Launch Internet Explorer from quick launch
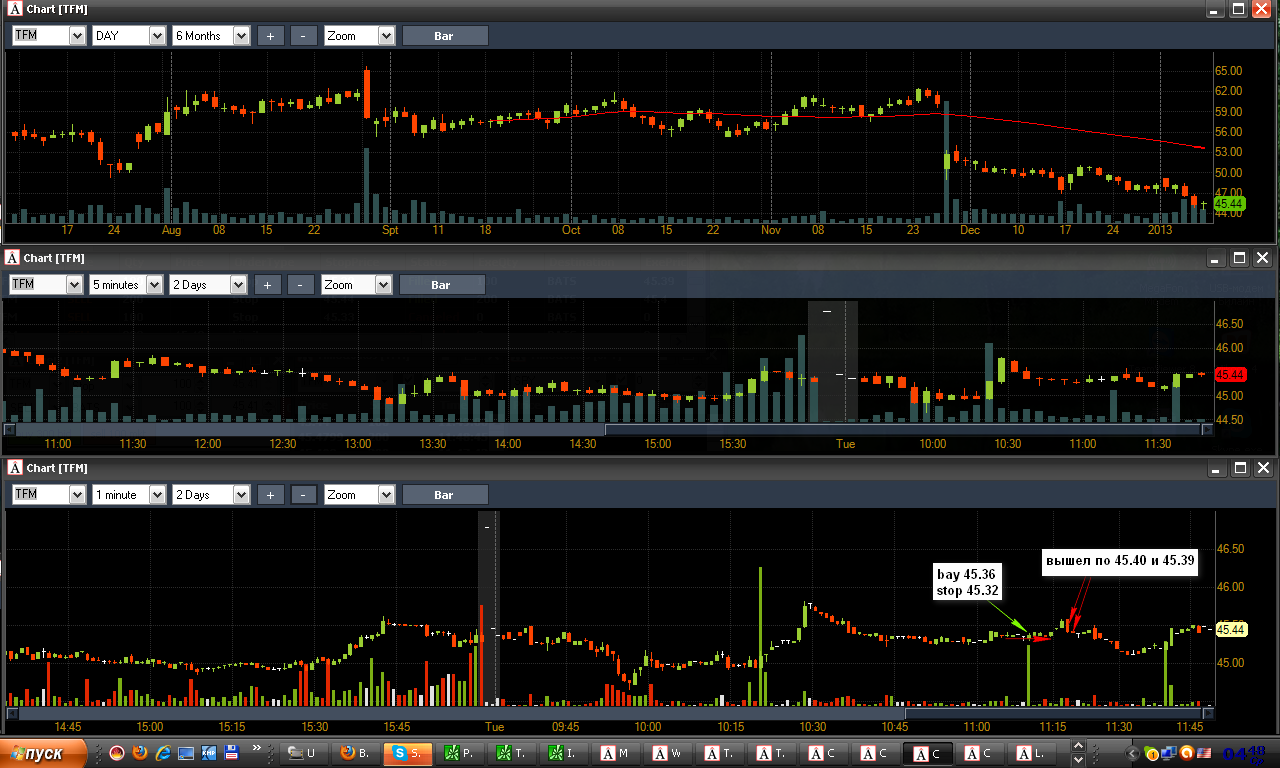 click(x=163, y=753)
